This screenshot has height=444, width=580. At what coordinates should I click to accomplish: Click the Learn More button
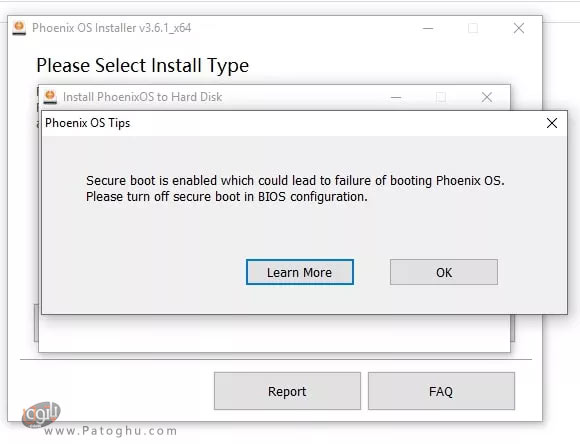point(300,272)
